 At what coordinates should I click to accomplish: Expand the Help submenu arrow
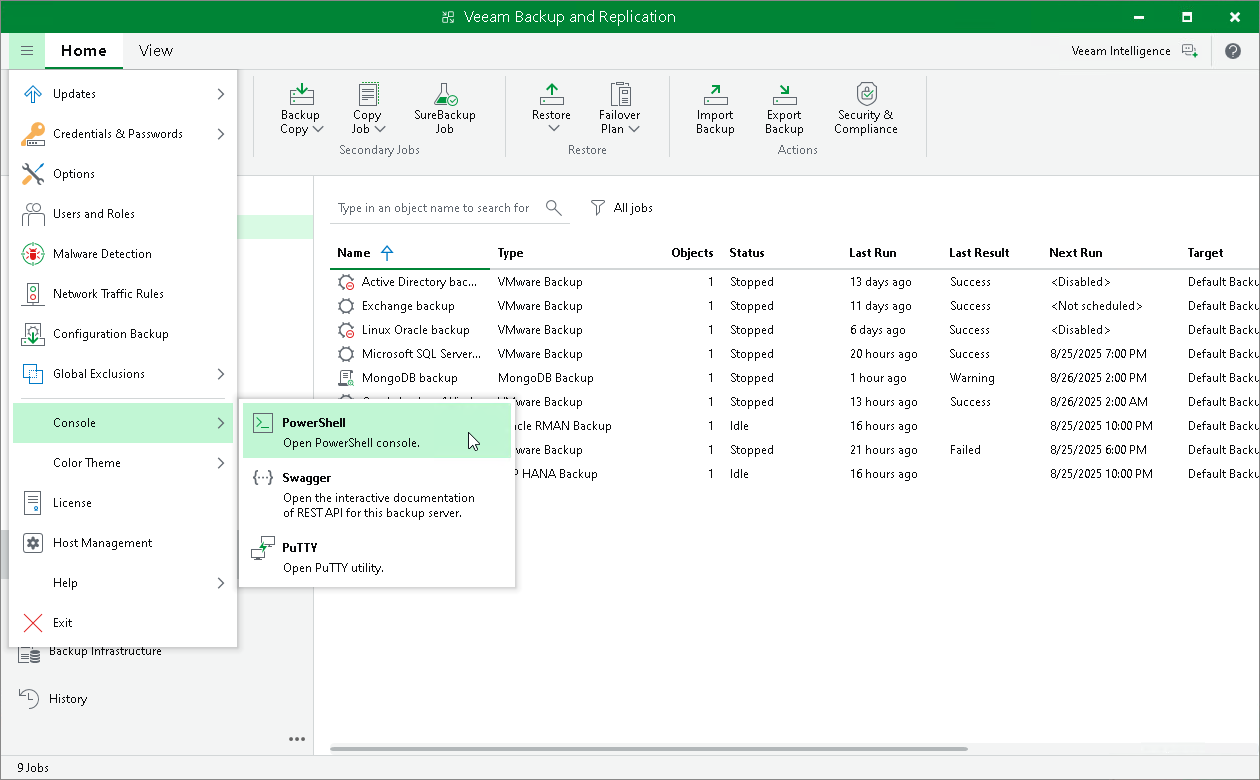[220, 583]
